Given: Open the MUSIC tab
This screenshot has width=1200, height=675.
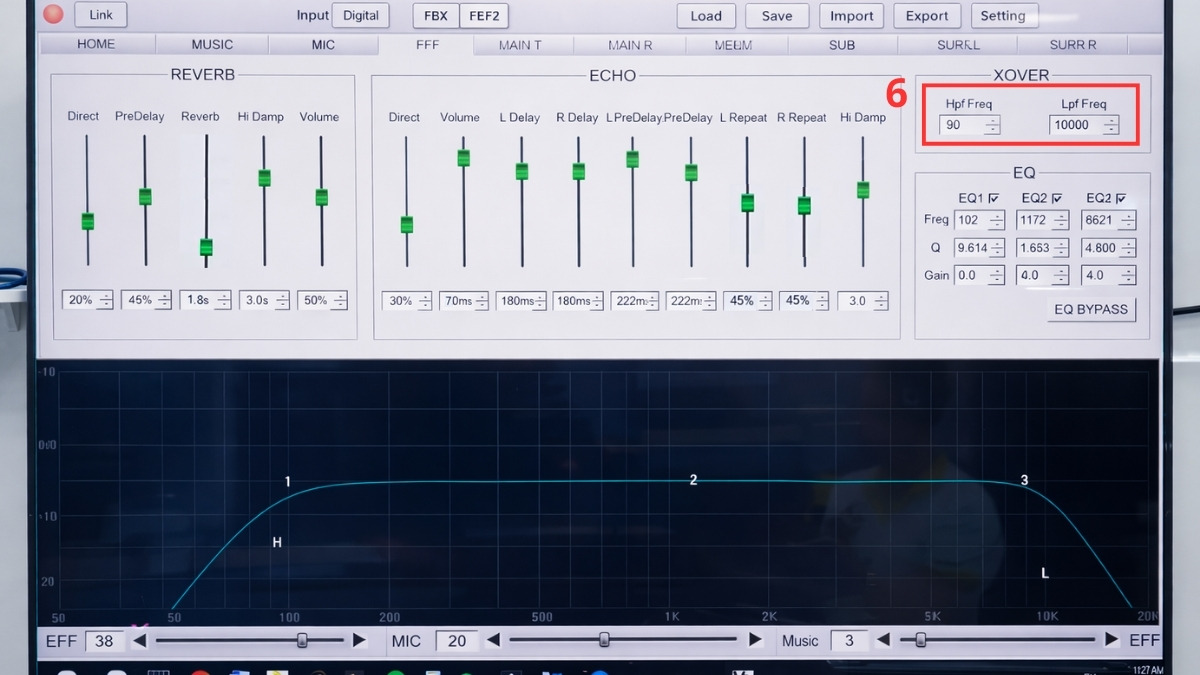Looking at the screenshot, I should 211,44.
